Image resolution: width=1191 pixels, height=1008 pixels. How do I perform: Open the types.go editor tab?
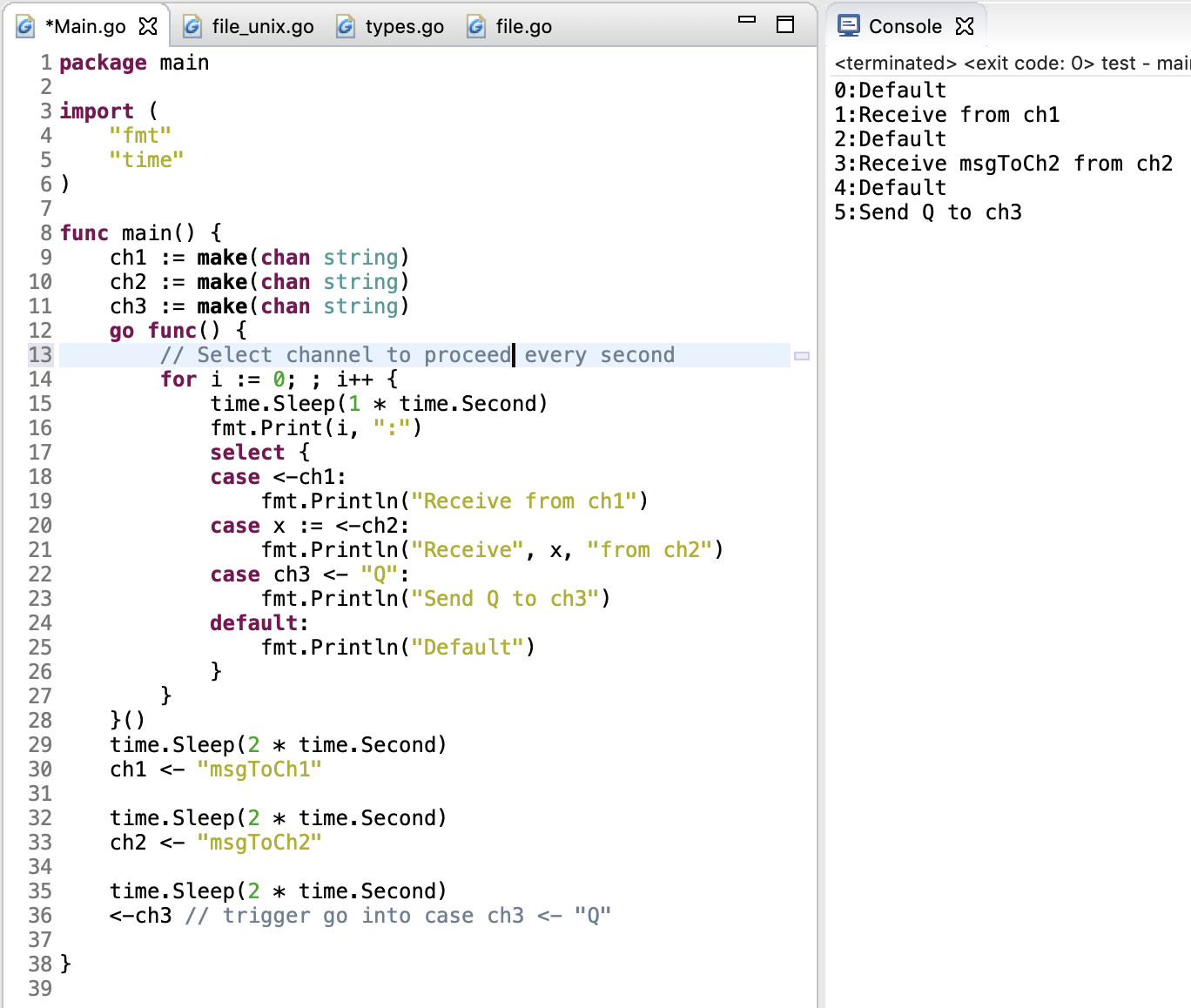(404, 27)
